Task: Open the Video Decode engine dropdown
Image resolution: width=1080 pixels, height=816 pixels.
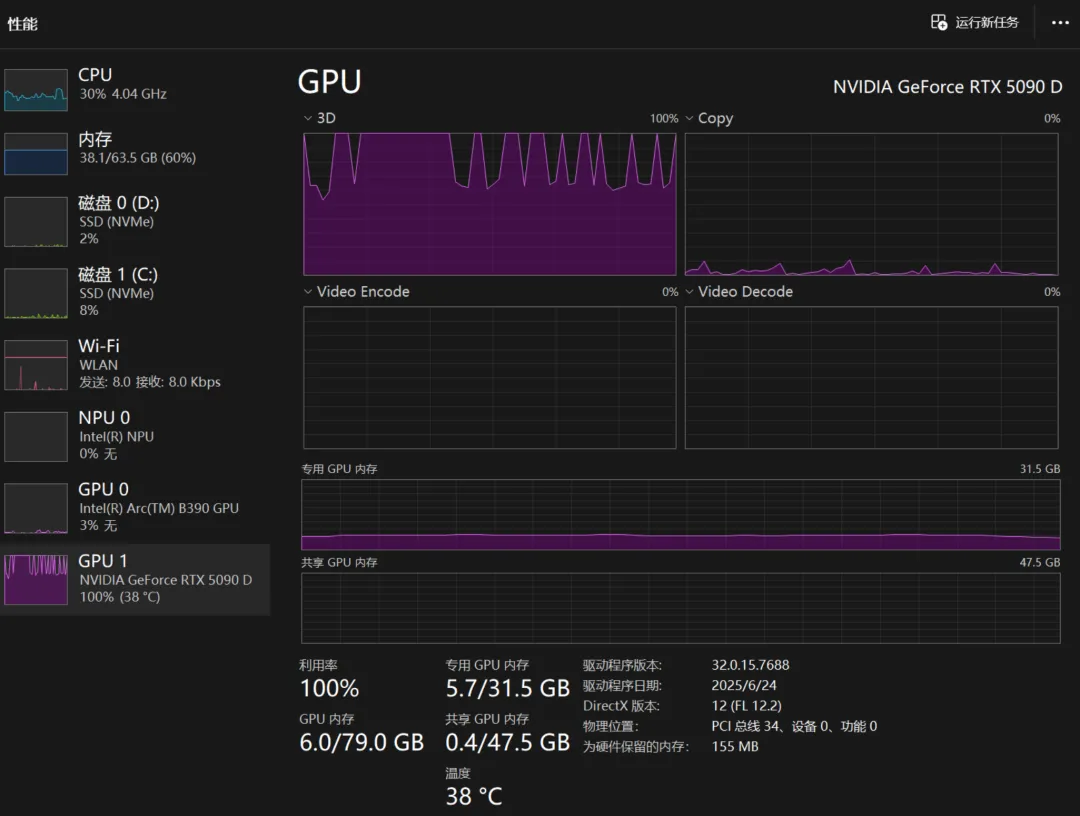Action: click(x=689, y=292)
